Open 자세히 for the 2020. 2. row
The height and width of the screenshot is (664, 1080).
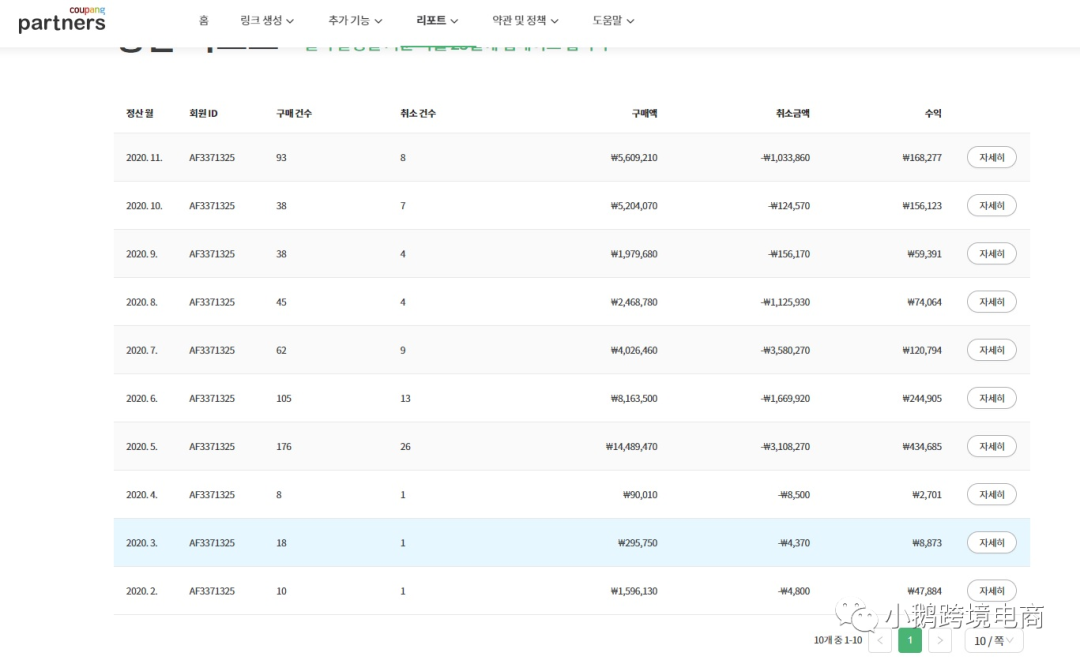coord(992,591)
